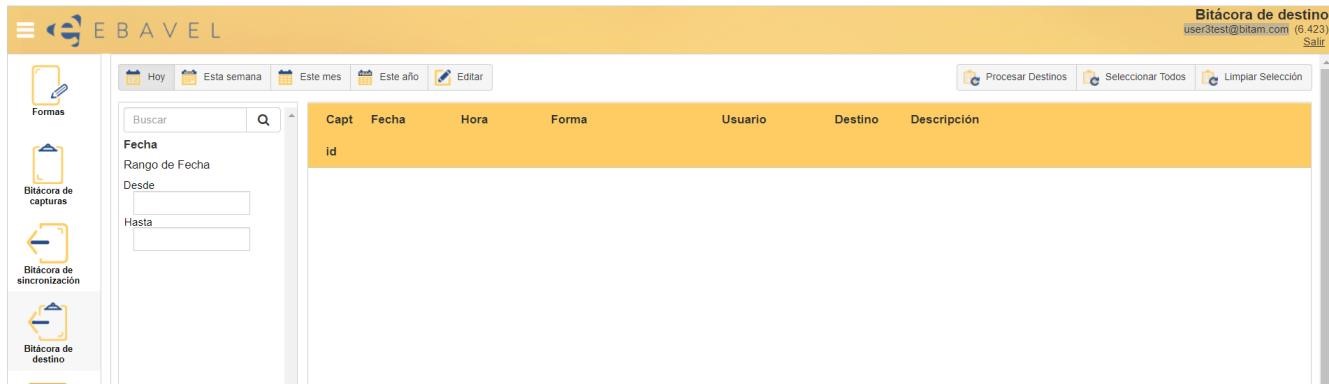Click the Buscar search field
Image resolution: width=1329 pixels, height=384 pixels.
coord(185,120)
